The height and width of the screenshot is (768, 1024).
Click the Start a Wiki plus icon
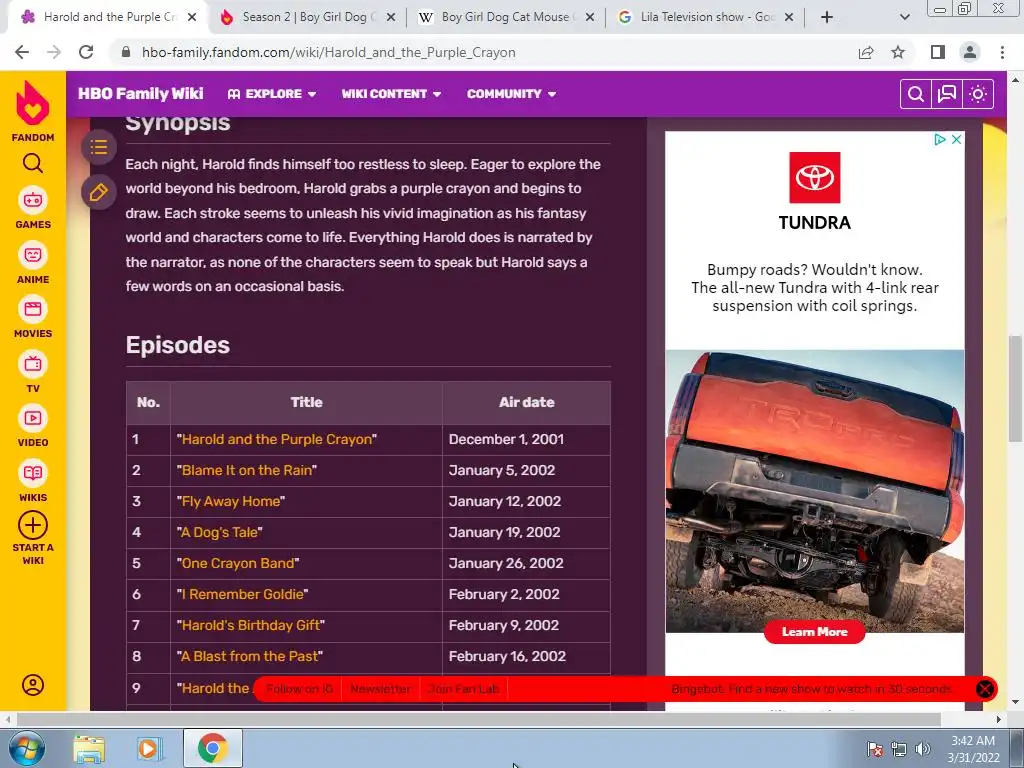click(x=33, y=525)
